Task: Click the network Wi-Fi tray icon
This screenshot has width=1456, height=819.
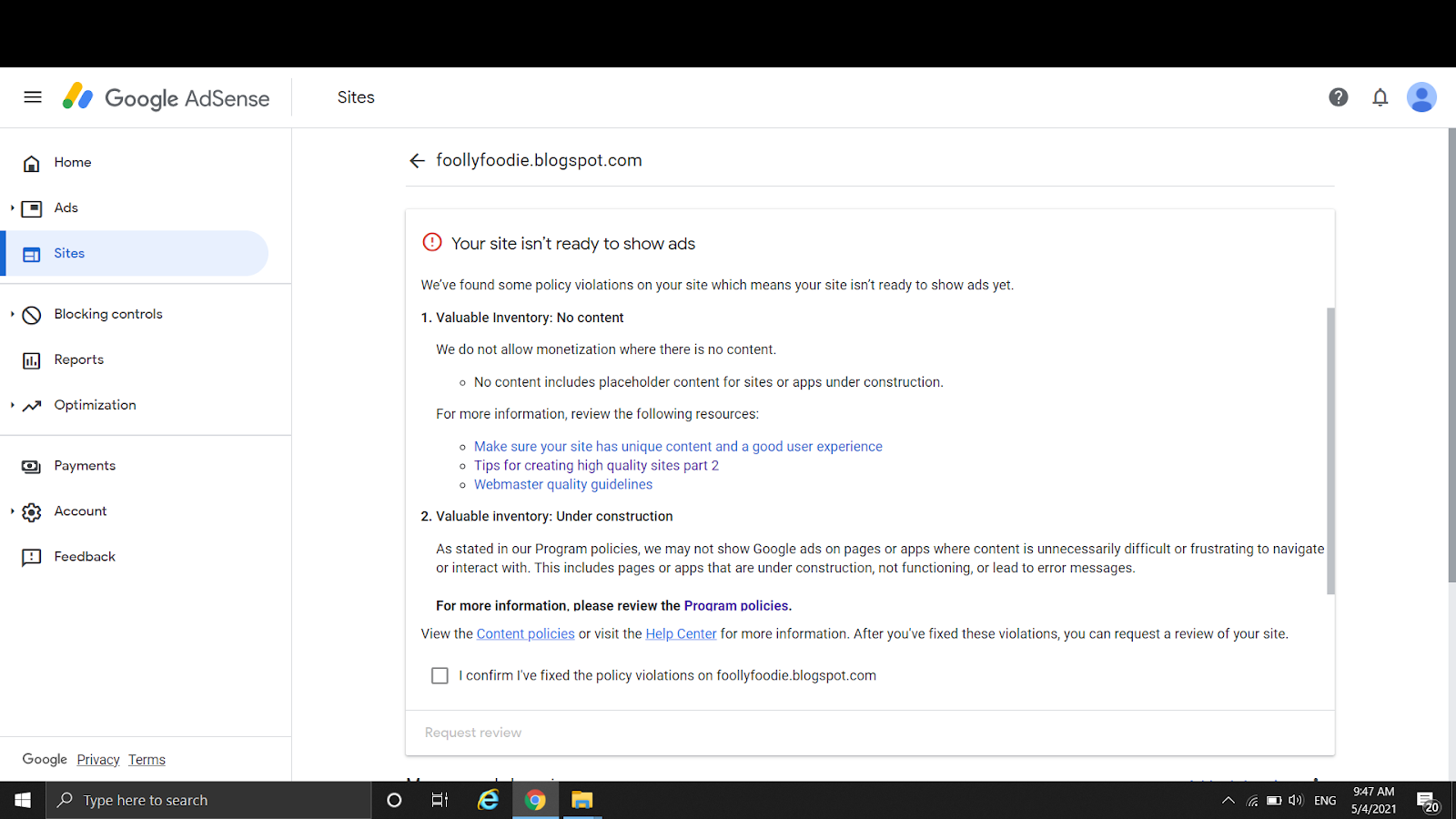Action: coord(1253,801)
